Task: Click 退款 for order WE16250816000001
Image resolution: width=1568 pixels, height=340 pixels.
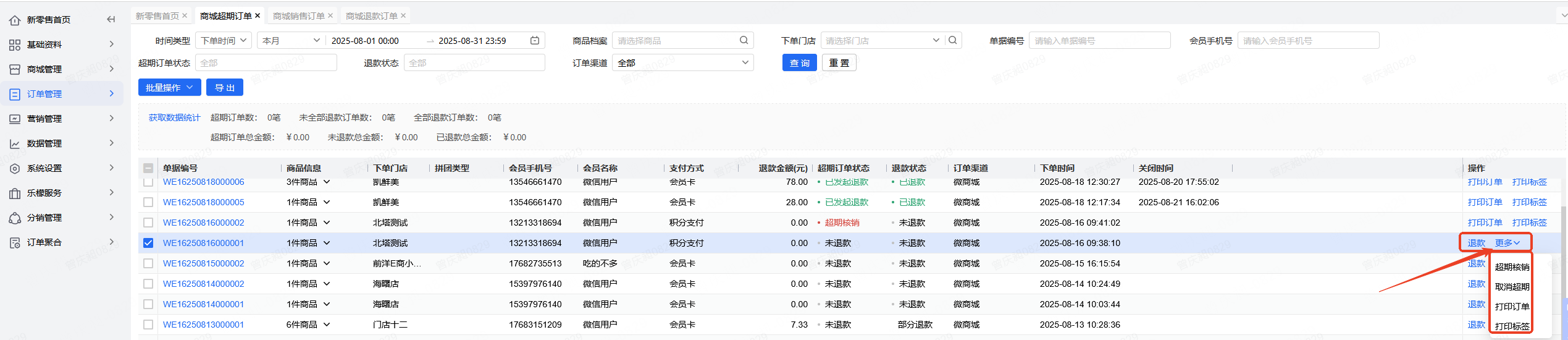Action: (1477, 243)
